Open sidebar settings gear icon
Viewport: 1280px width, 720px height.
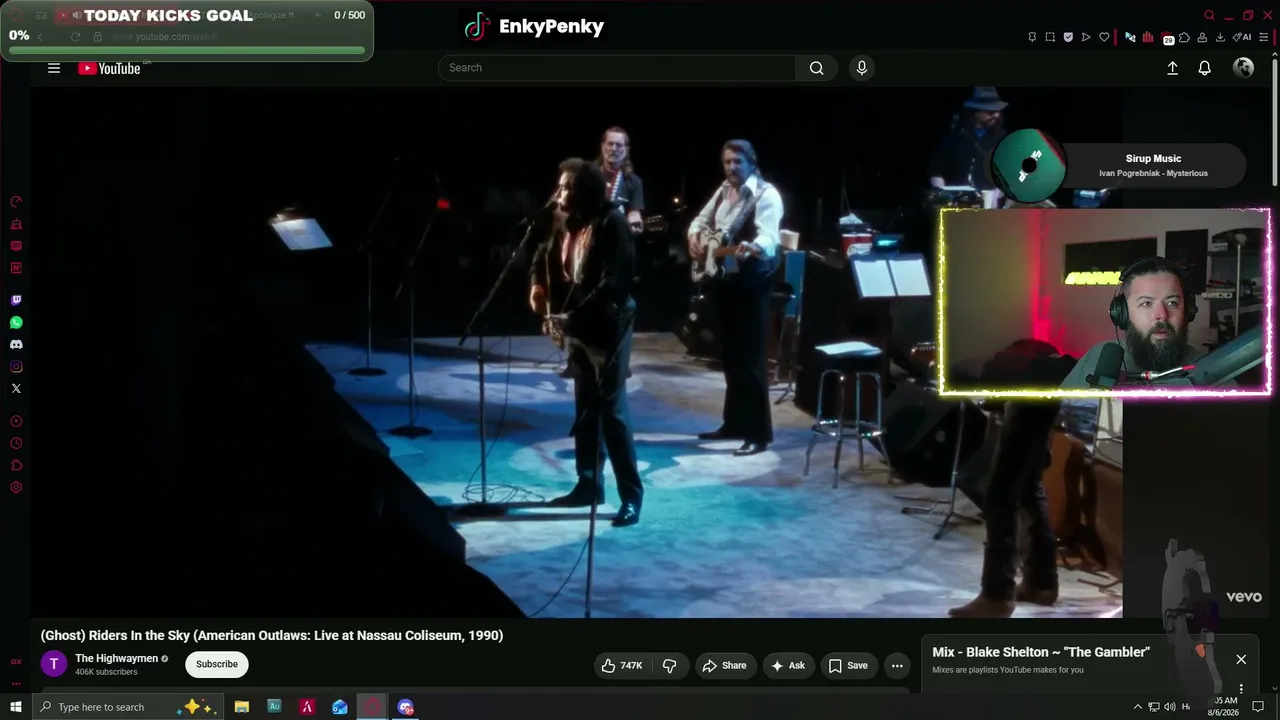coord(16,487)
